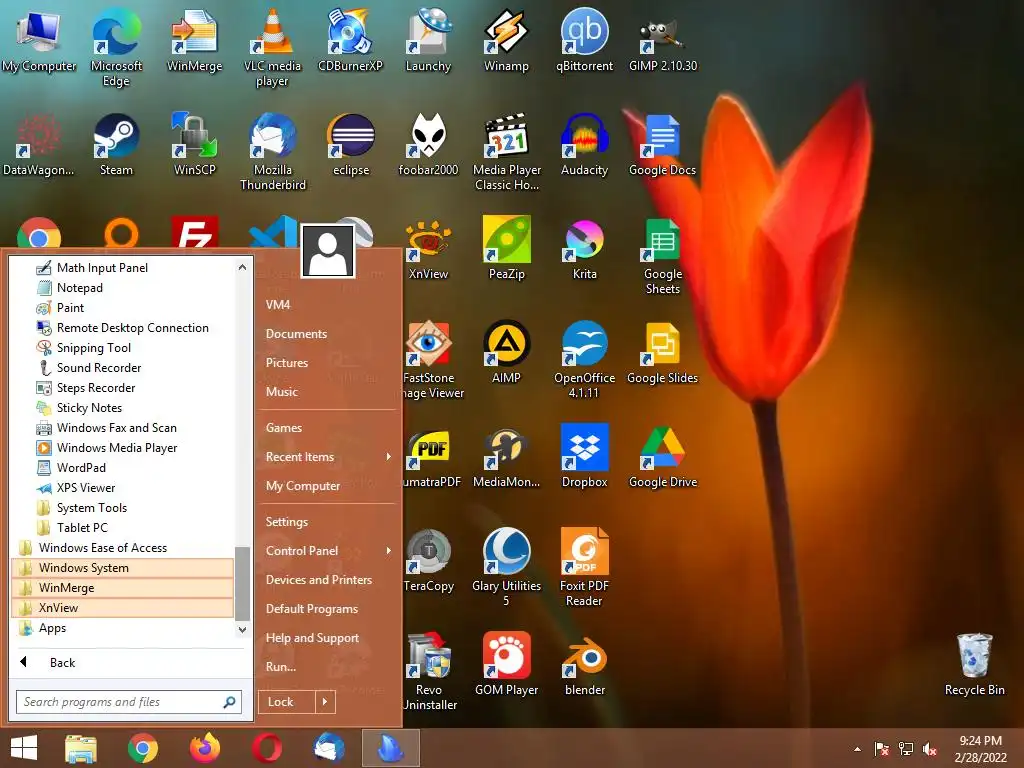
Task: Select Foxit PDF Reader desktop icon
Action: click(584, 568)
